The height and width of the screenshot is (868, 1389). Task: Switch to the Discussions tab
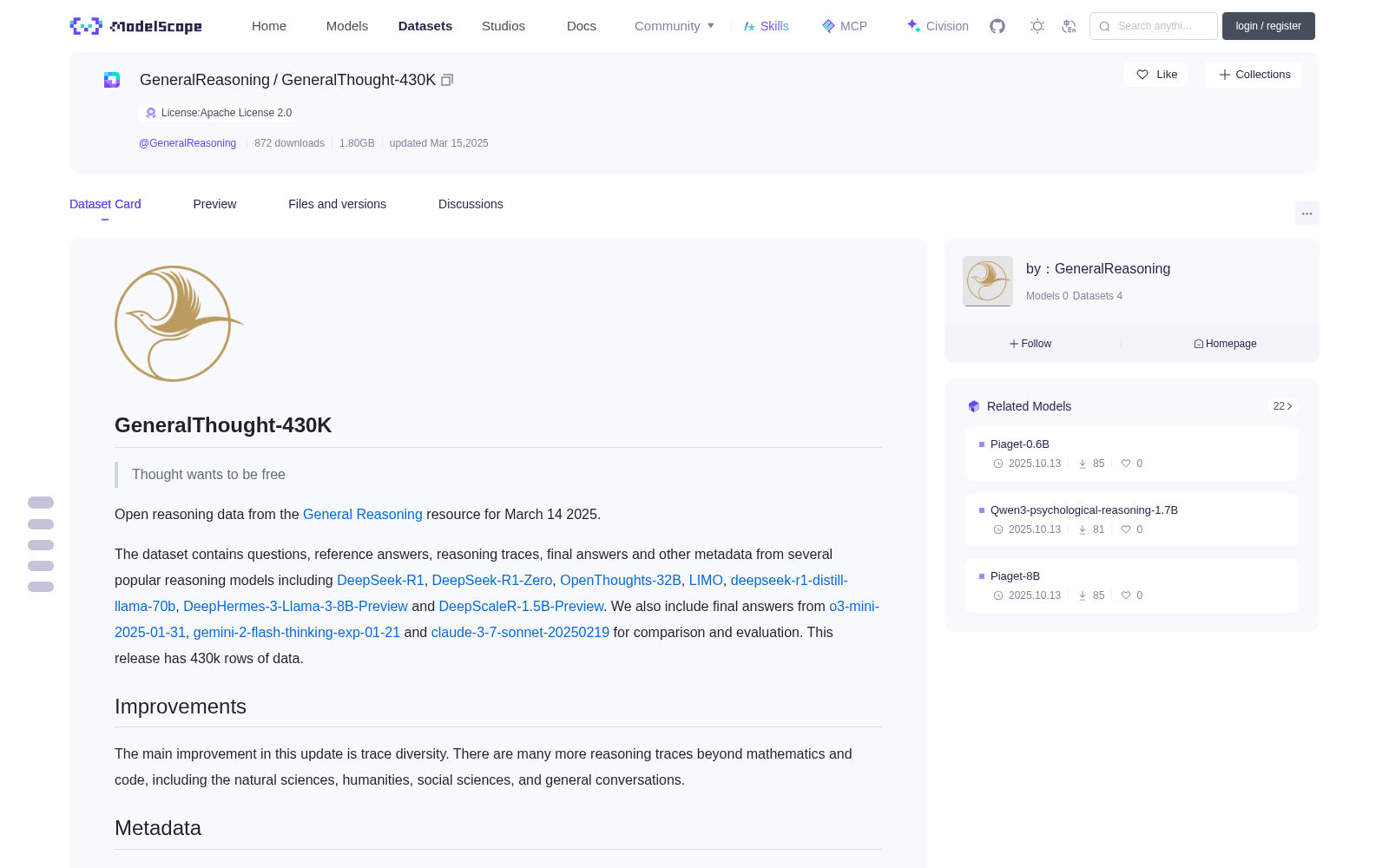(x=471, y=204)
